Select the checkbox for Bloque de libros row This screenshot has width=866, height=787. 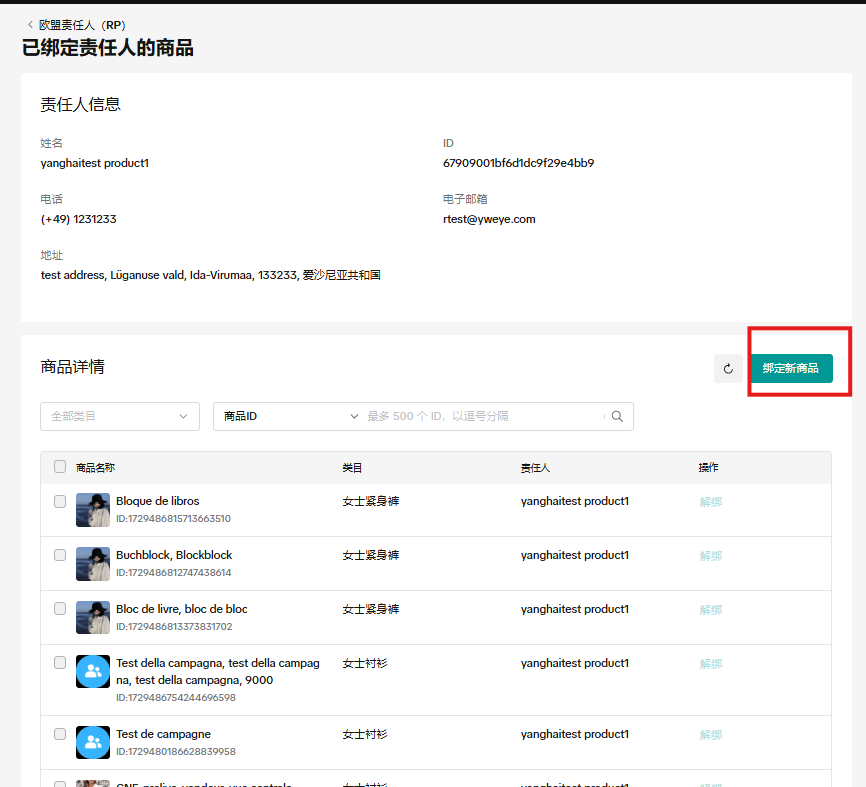point(59,502)
